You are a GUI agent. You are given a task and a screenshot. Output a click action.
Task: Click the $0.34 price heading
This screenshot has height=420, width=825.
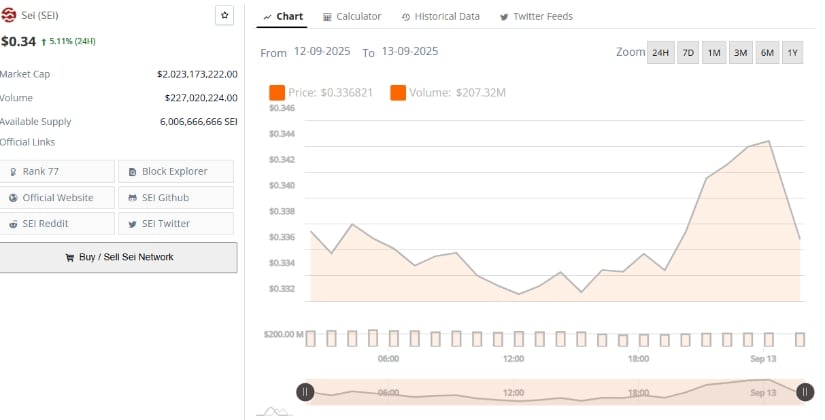[x=18, y=42]
